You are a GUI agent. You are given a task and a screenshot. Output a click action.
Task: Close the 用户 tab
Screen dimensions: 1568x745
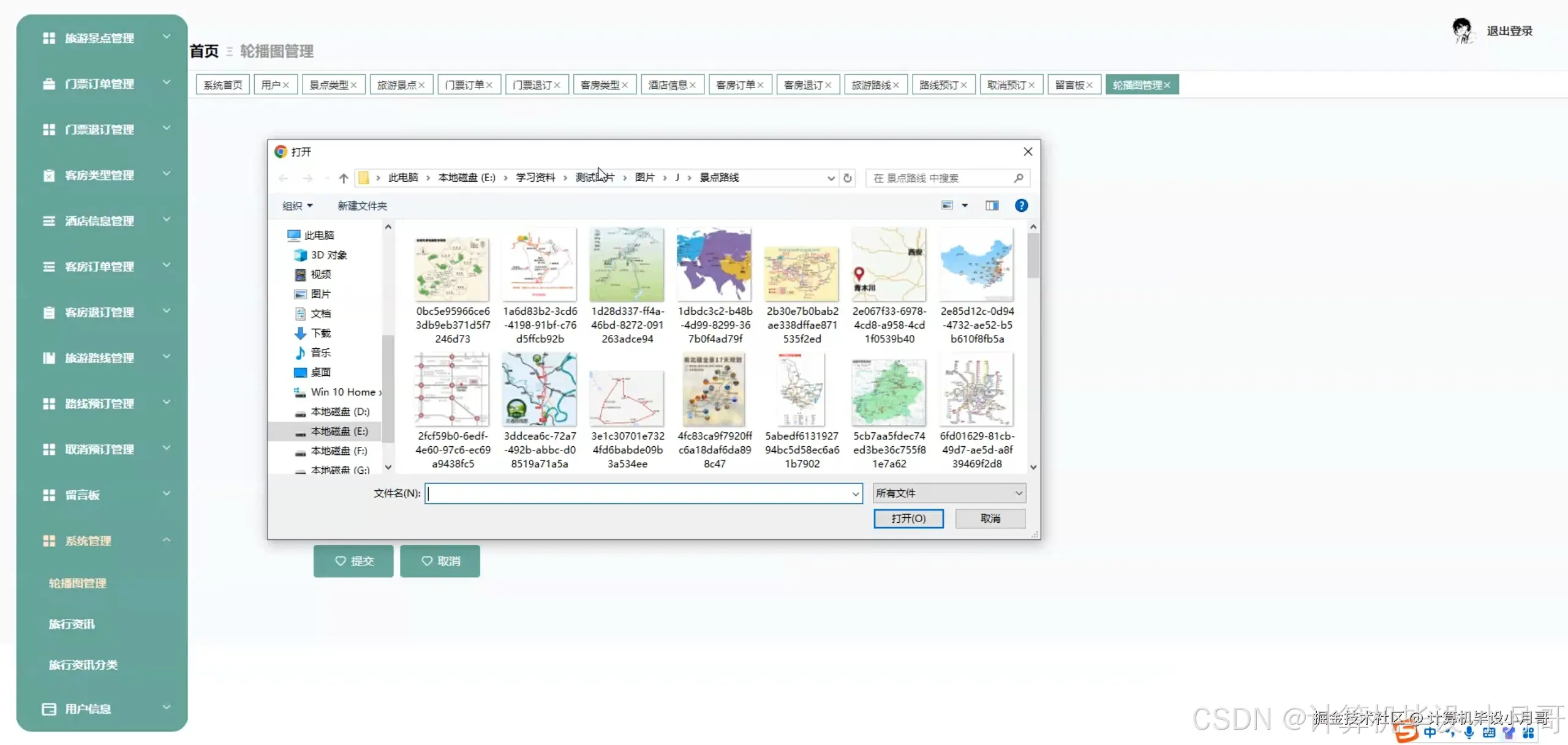(x=286, y=85)
